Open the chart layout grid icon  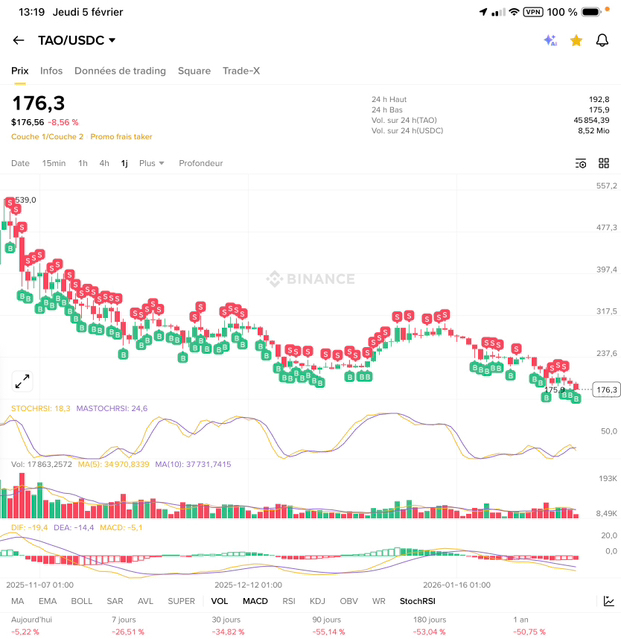604,163
